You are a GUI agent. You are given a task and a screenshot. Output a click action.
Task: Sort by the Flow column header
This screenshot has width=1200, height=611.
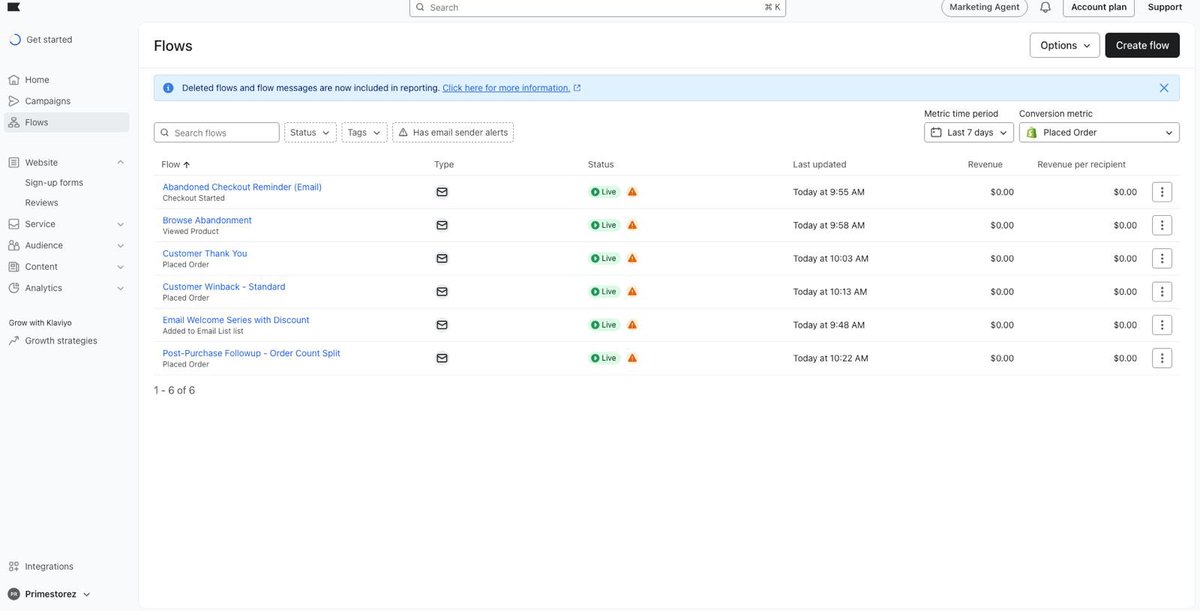(175, 164)
